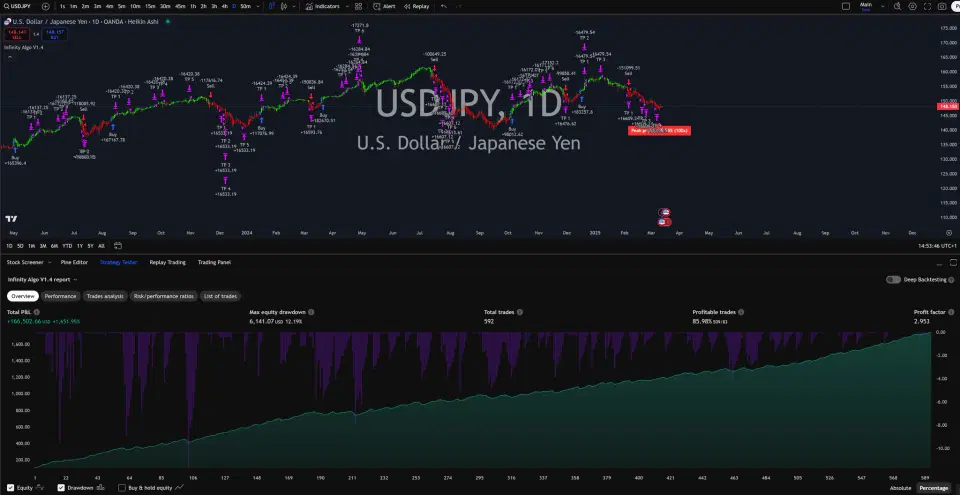Toggle the Equity checkbox
The image size is (960, 495).
[10, 488]
